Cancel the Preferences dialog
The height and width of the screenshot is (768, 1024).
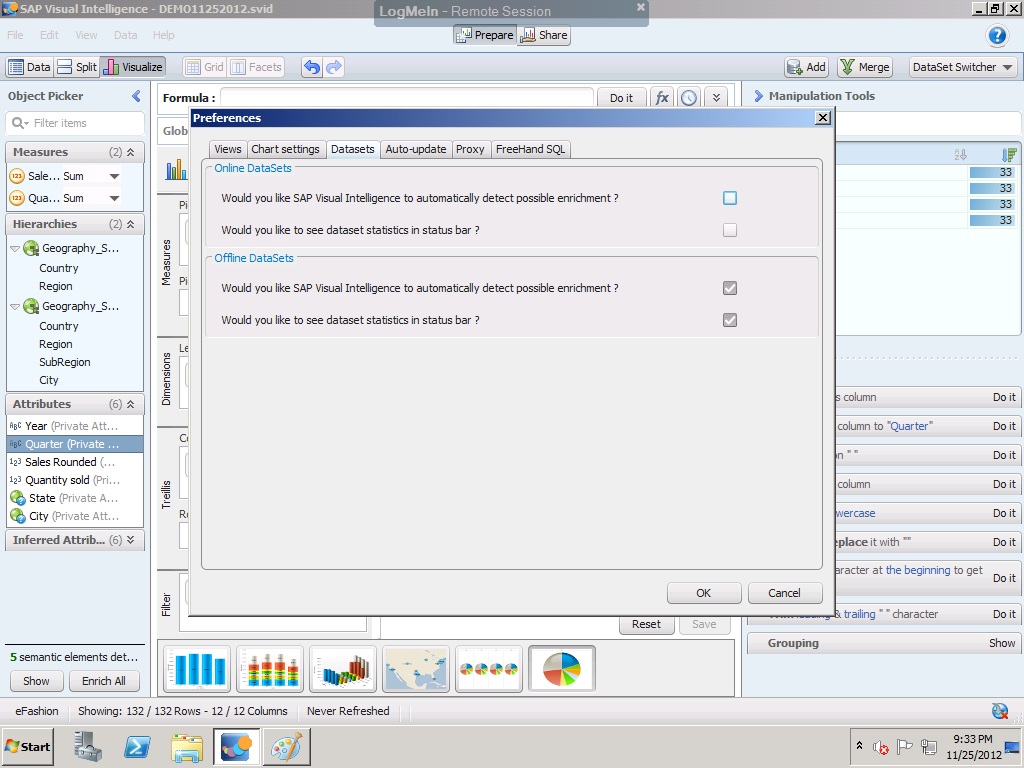click(x=784, y=593)
